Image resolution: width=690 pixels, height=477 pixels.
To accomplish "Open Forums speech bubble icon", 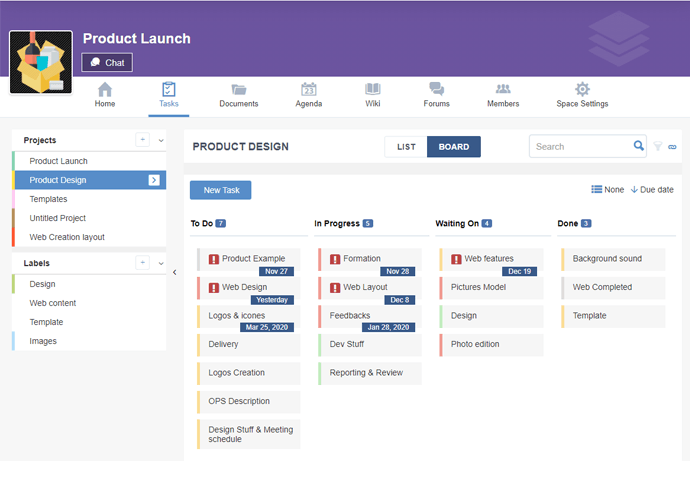I will coord(436,90).
